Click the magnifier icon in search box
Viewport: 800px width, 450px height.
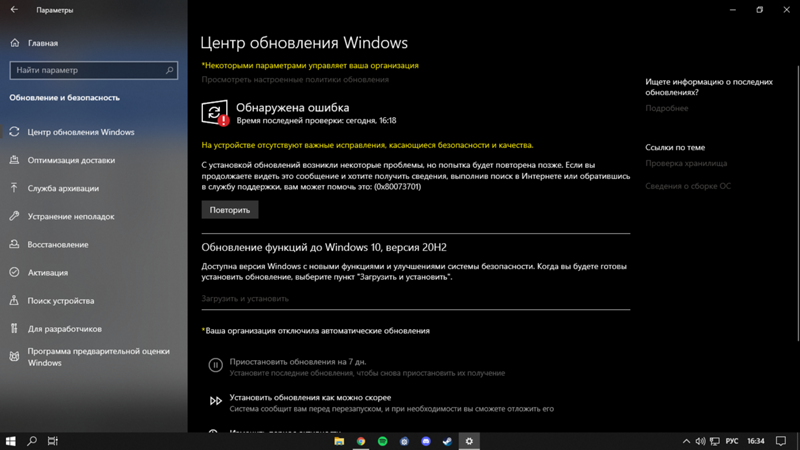pos(169,70)
